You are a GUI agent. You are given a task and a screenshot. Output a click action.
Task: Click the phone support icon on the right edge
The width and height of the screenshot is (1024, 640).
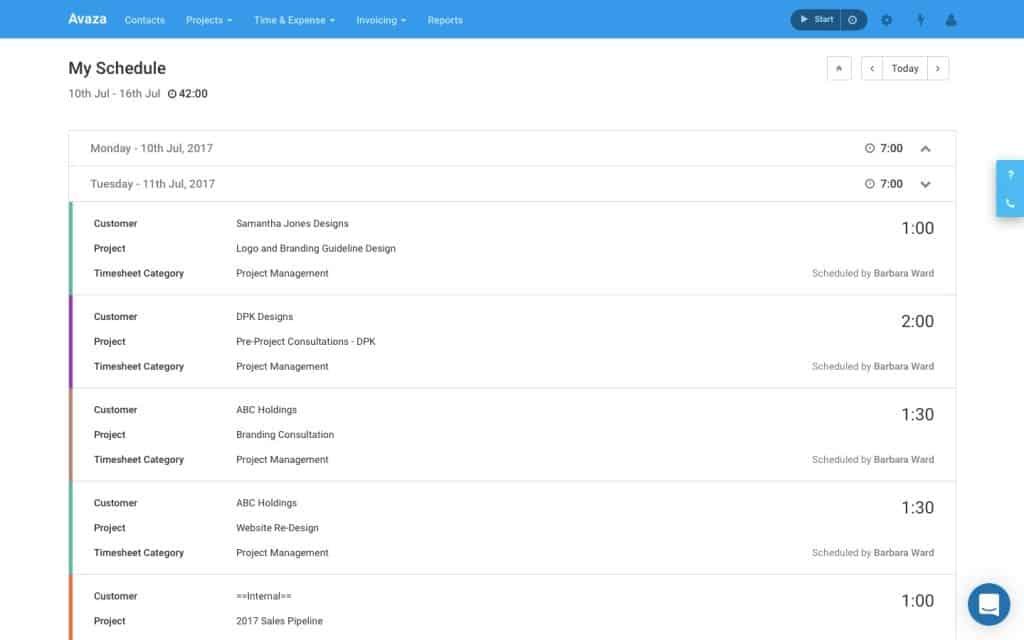1009,202
